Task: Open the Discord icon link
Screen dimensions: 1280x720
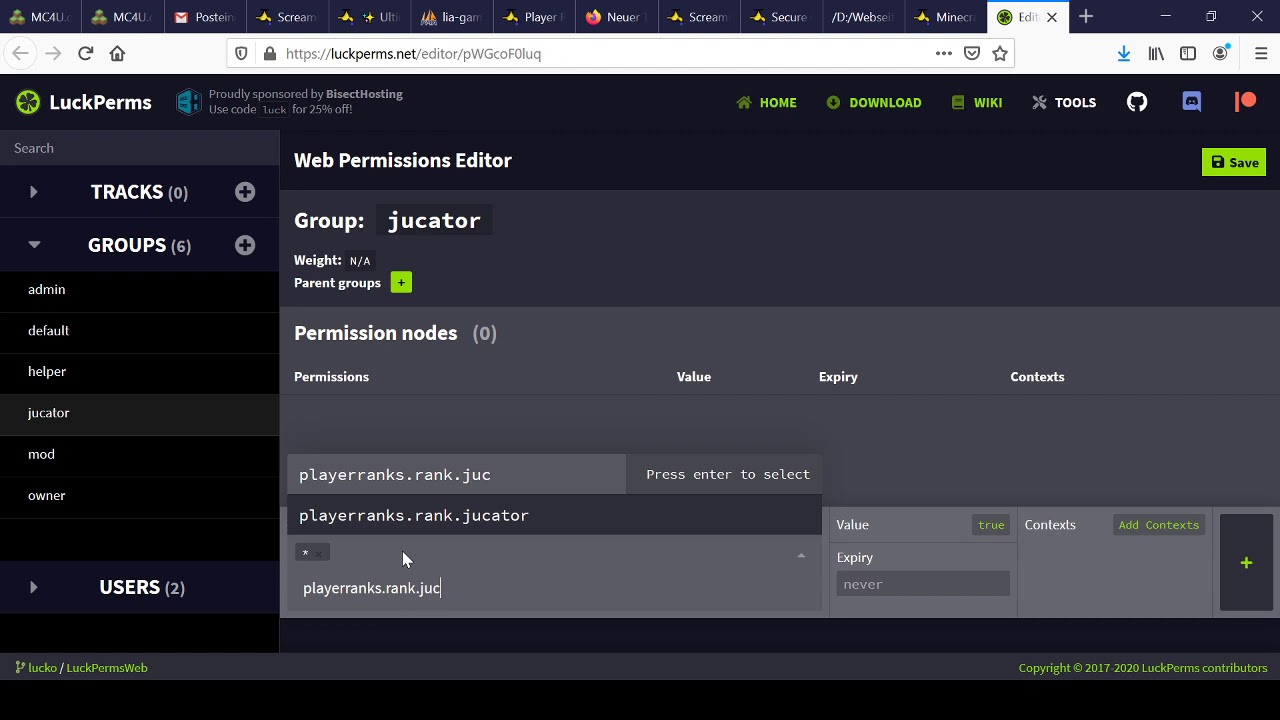Action: (1191, 102)
